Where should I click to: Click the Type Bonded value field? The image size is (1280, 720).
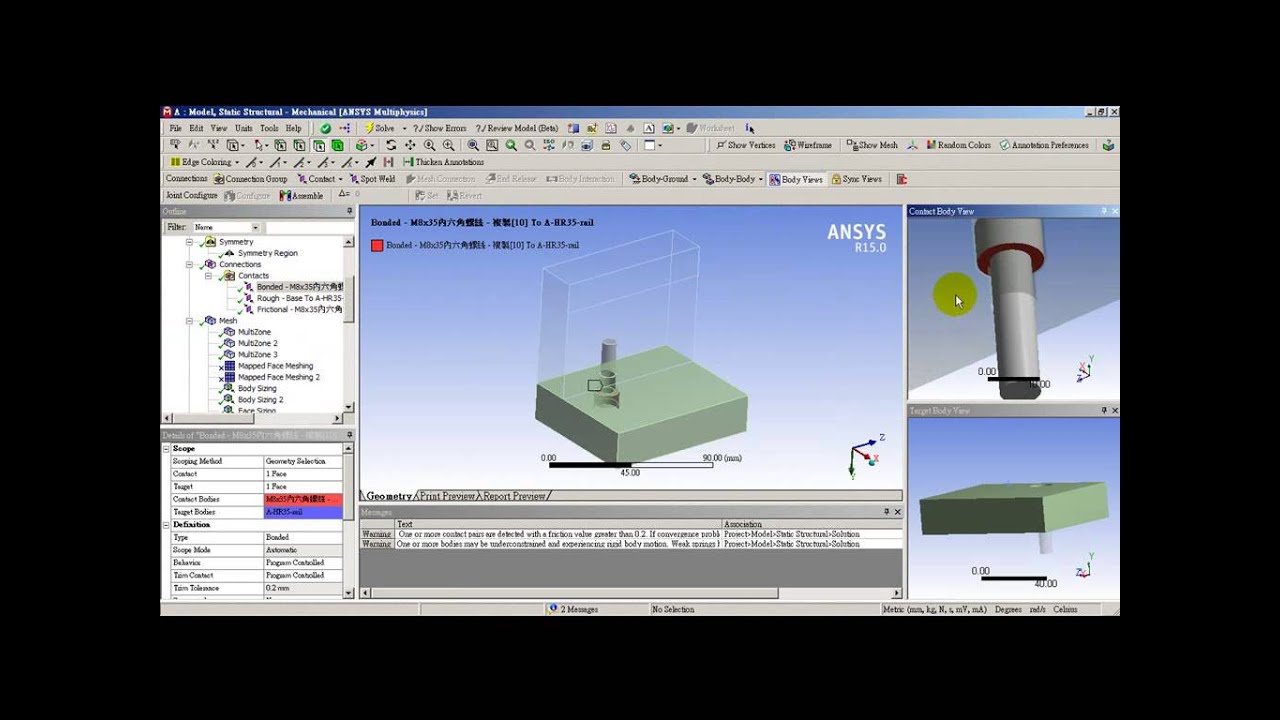point(303,537)
